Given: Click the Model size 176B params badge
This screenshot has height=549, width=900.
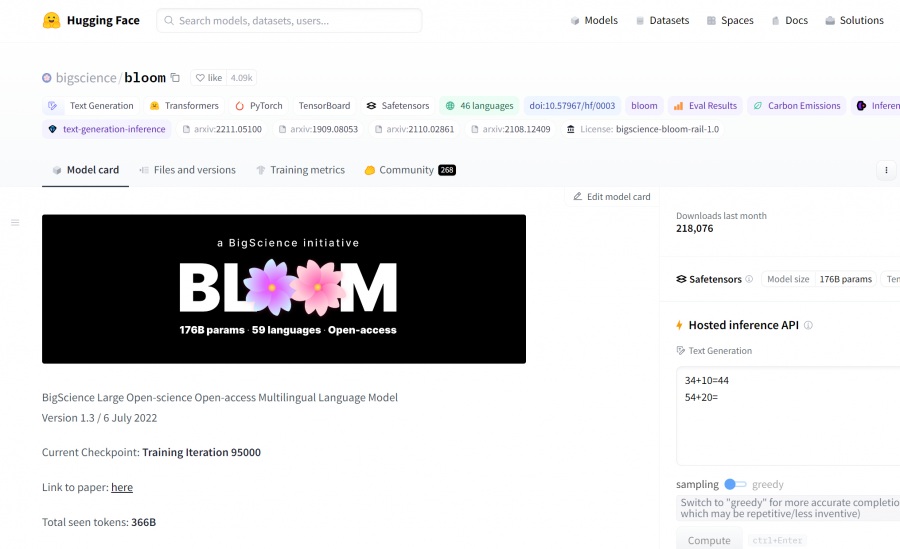Looking at the screenshot, I should click(x=819, y=279).
